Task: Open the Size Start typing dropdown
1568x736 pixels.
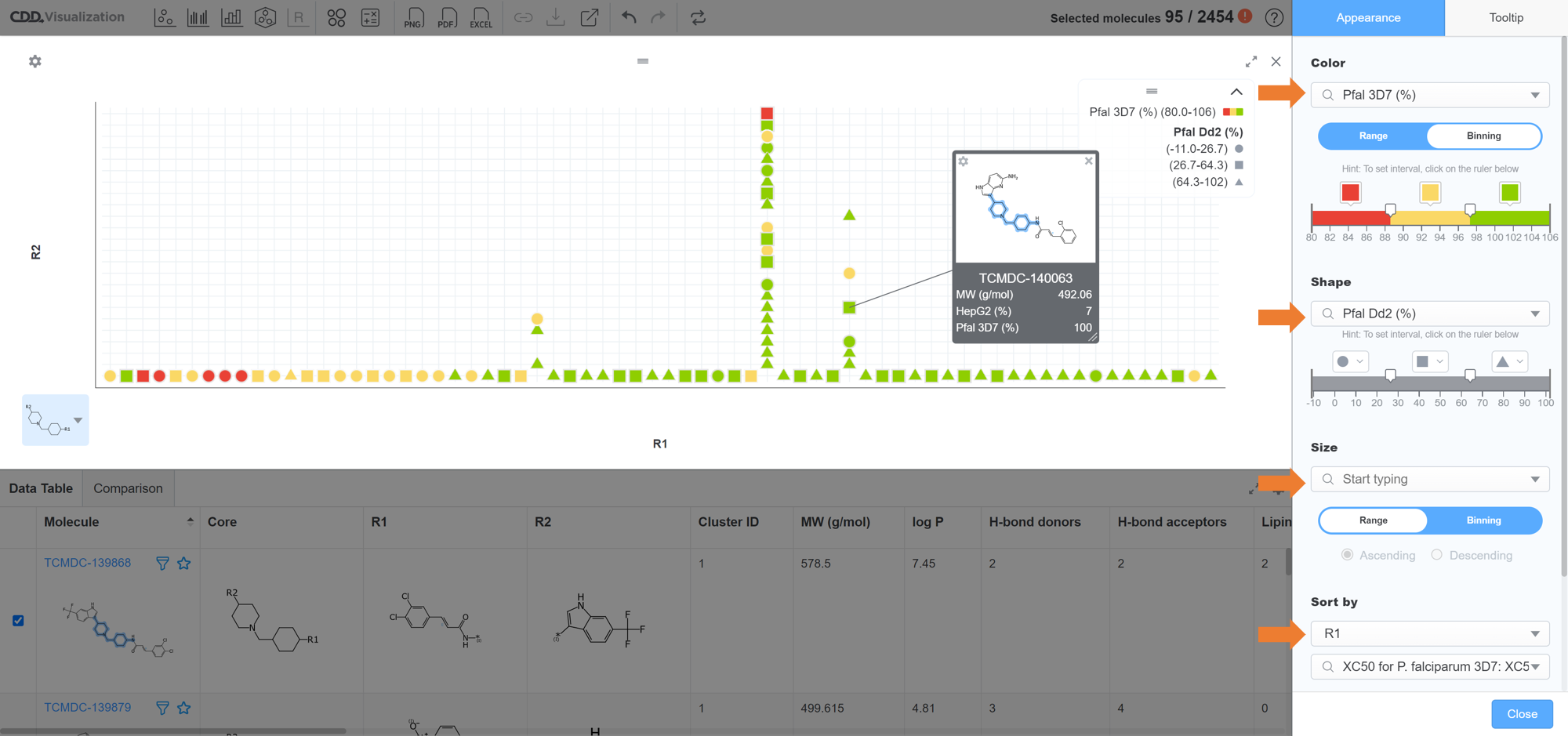Action: (1430, 479)
